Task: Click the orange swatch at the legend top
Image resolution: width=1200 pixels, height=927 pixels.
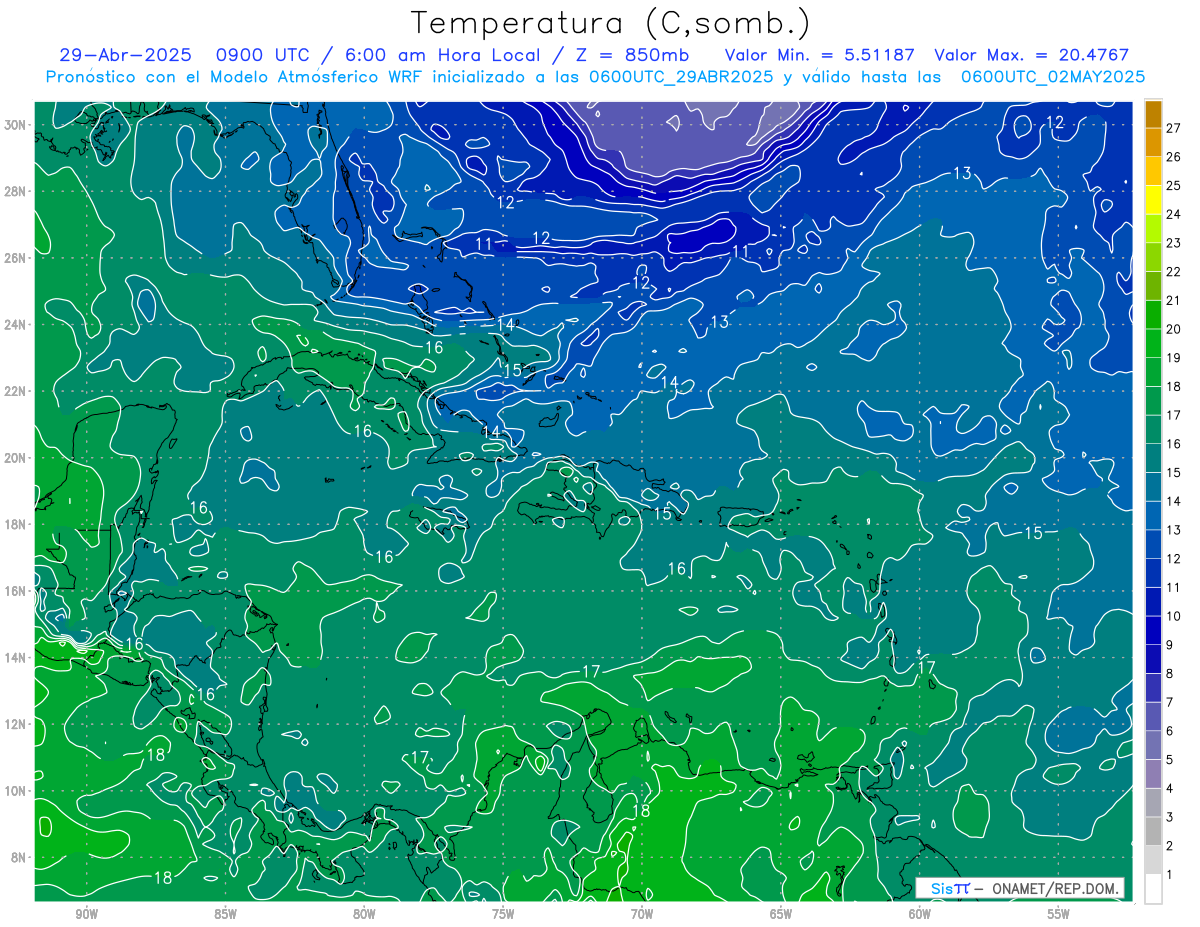Action: [x=1153, y=113]
